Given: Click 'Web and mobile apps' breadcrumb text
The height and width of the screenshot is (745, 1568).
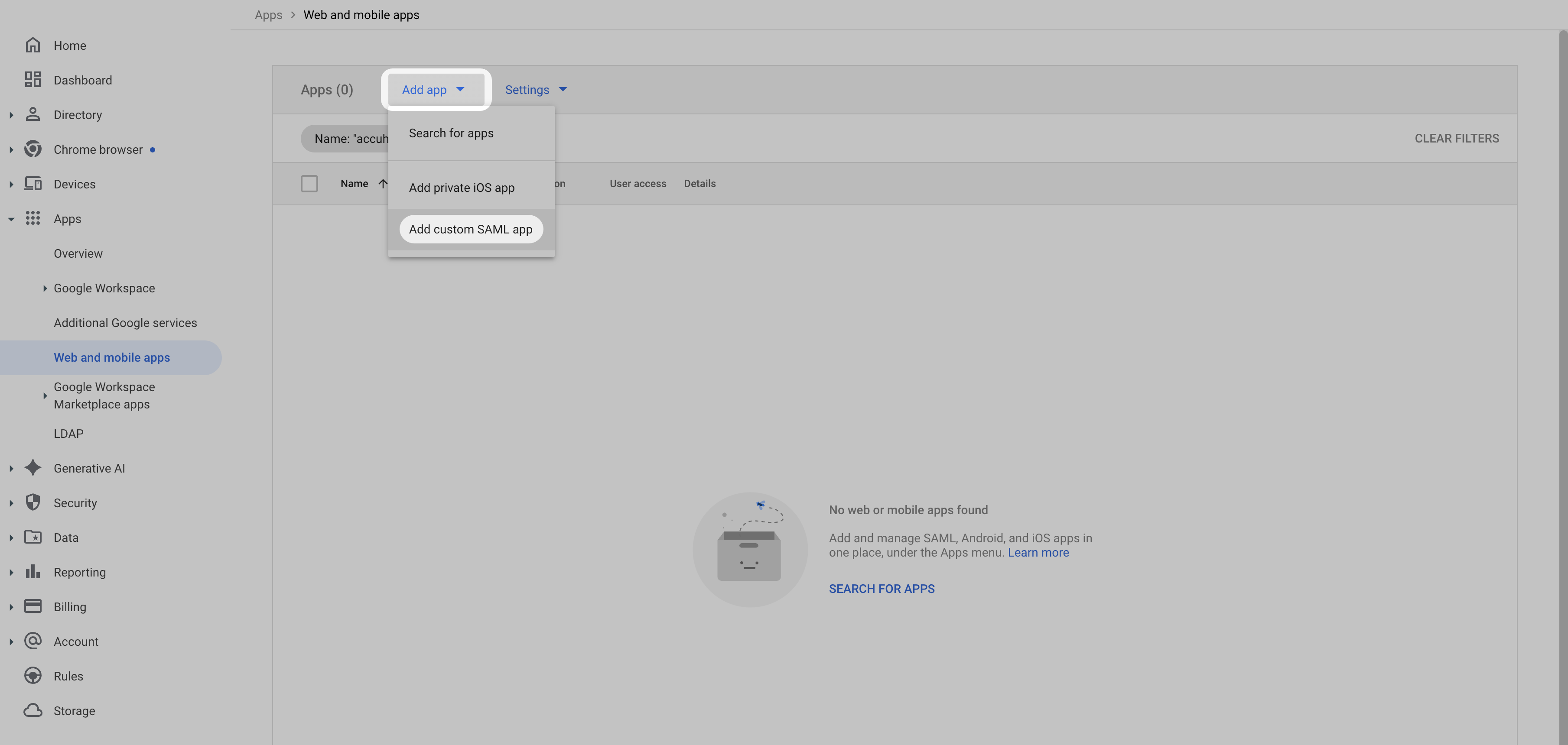Looking at the screenshot, I should (x=361, y=15).
